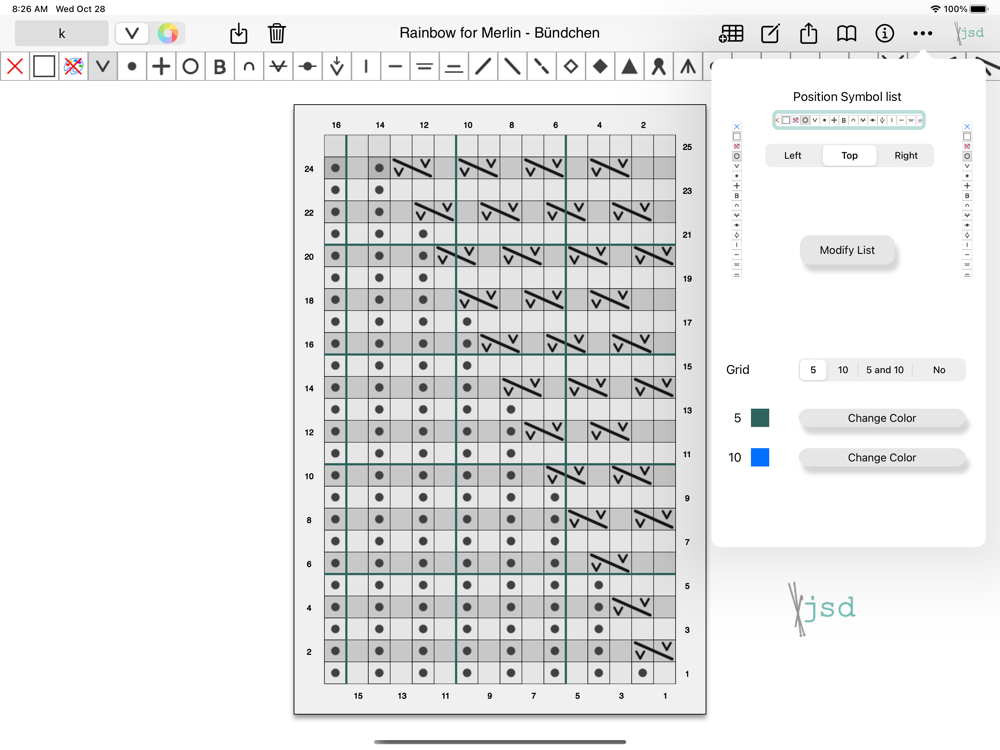Tap the dark green grid 5 swatch
Viewport: 1000px width, 750px height.
tap(760, 418)
